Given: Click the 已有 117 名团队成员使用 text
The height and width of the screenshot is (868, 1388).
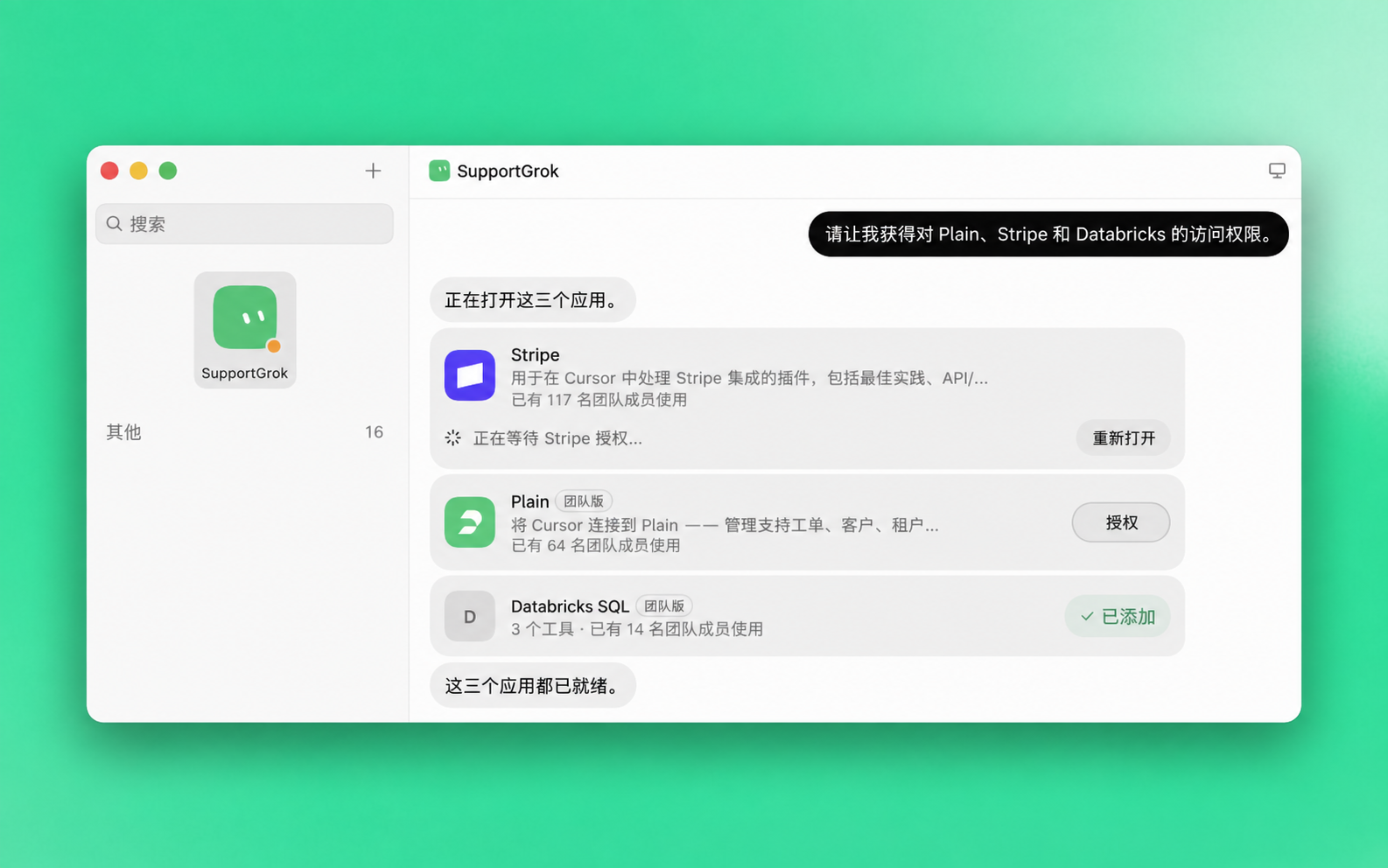Looking at the screenshot, I should [599, 400].
